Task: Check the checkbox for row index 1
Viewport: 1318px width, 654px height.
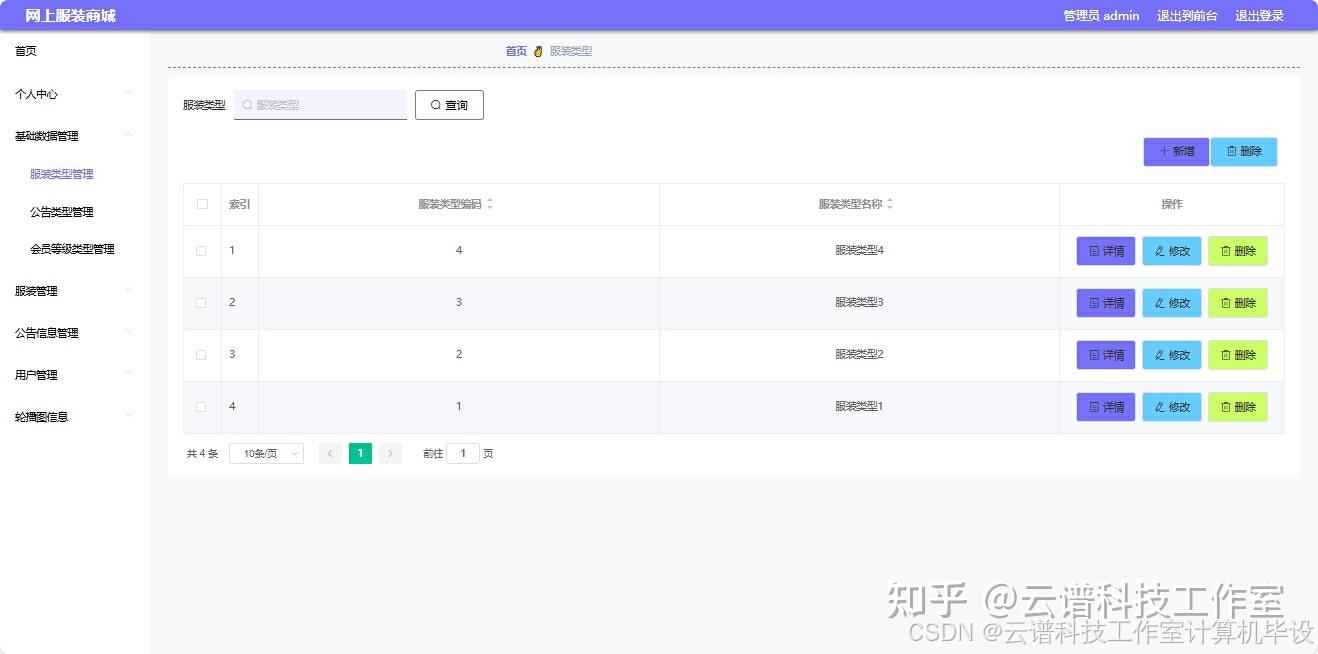Action: (x=201, y=251)
